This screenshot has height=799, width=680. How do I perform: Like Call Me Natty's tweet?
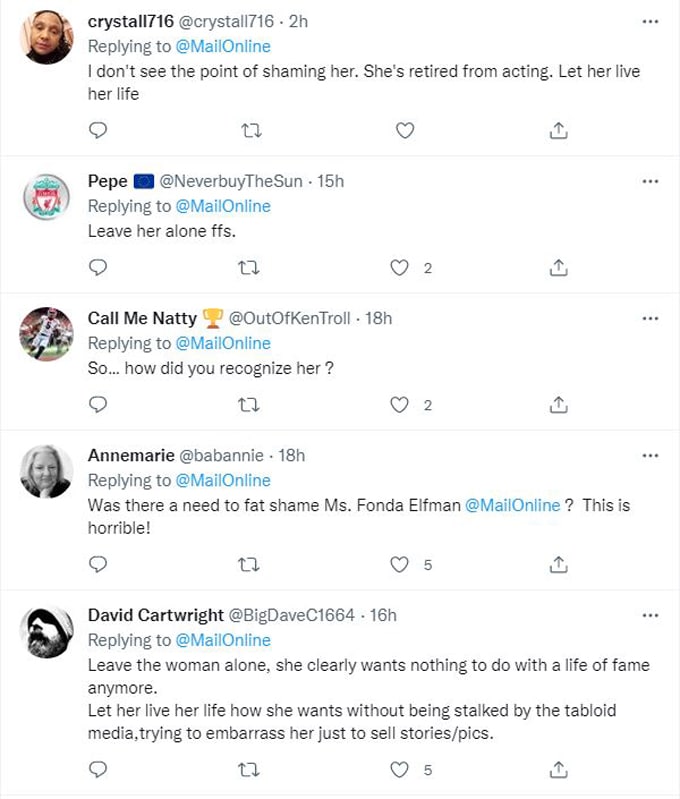click(400, 405)
